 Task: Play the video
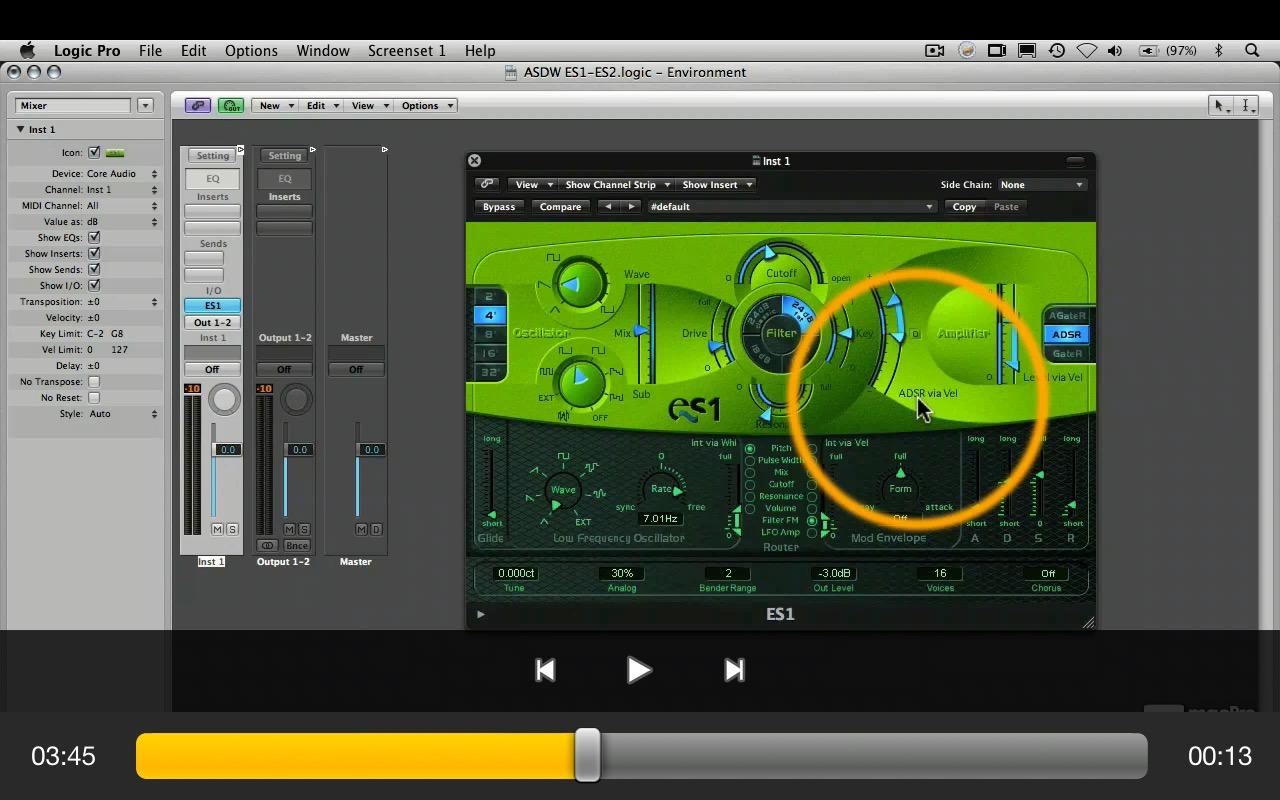click(x=638, y=670)
